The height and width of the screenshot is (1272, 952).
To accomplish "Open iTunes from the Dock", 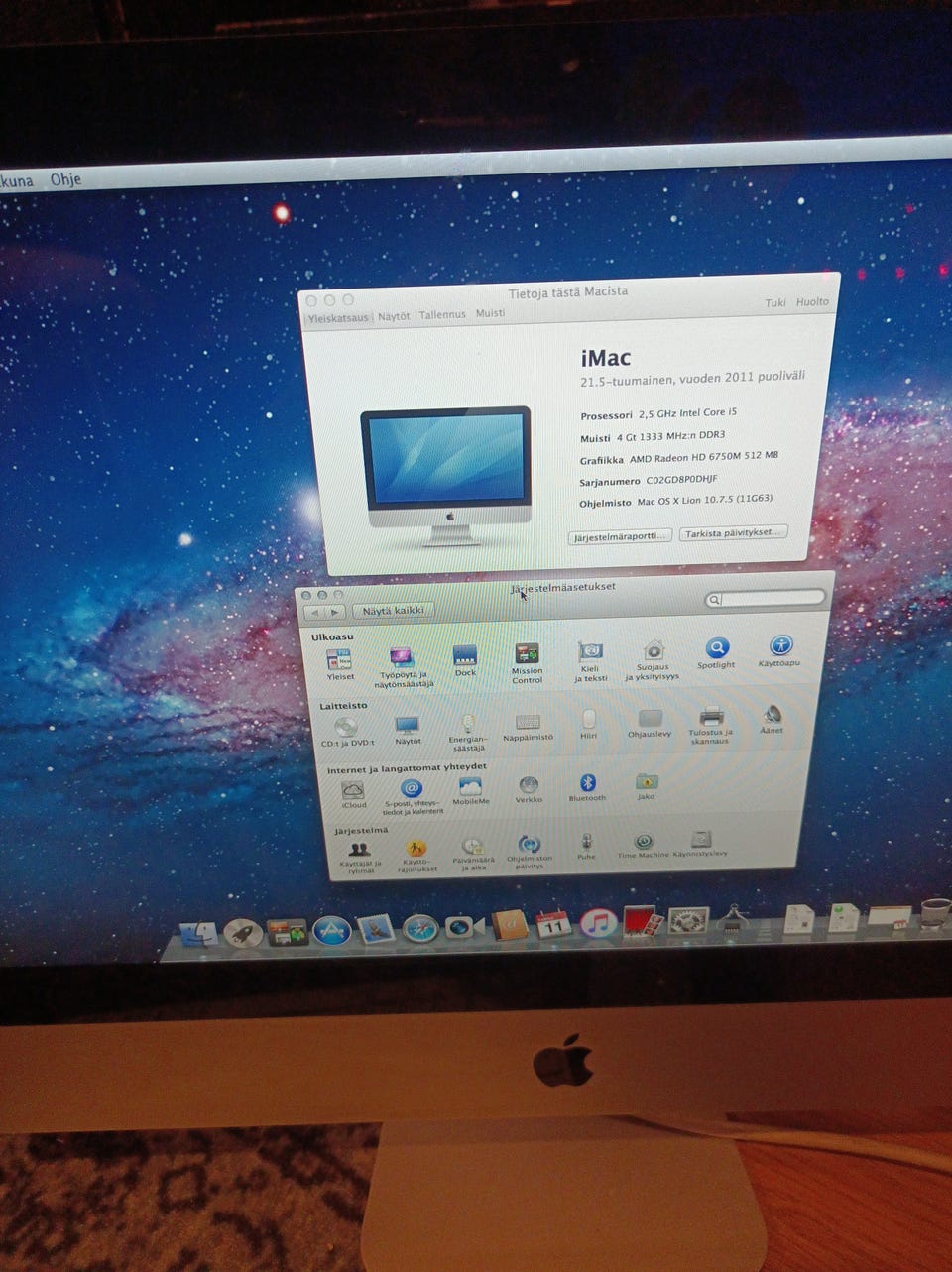I will click(x=598, y=924).
